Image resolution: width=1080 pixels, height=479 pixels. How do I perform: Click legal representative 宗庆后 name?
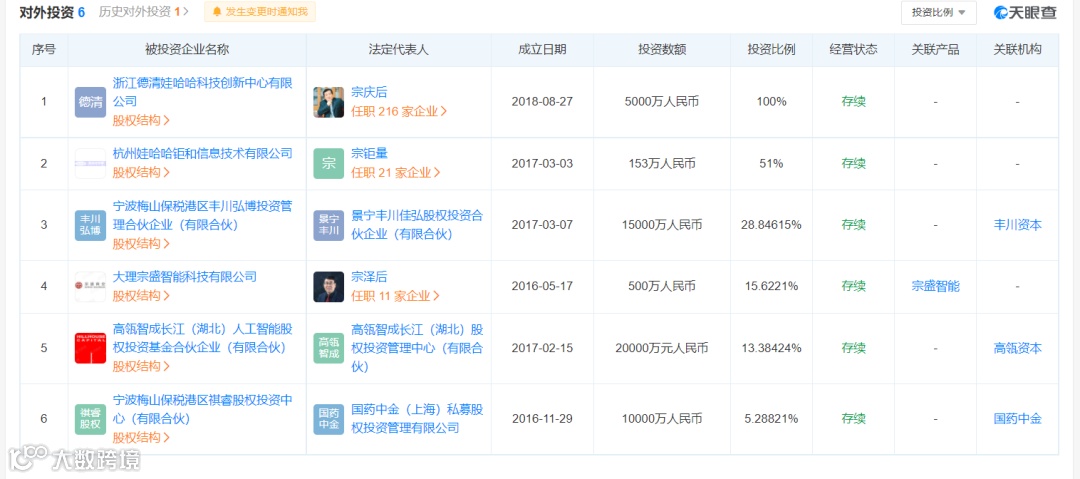(369, 92)
